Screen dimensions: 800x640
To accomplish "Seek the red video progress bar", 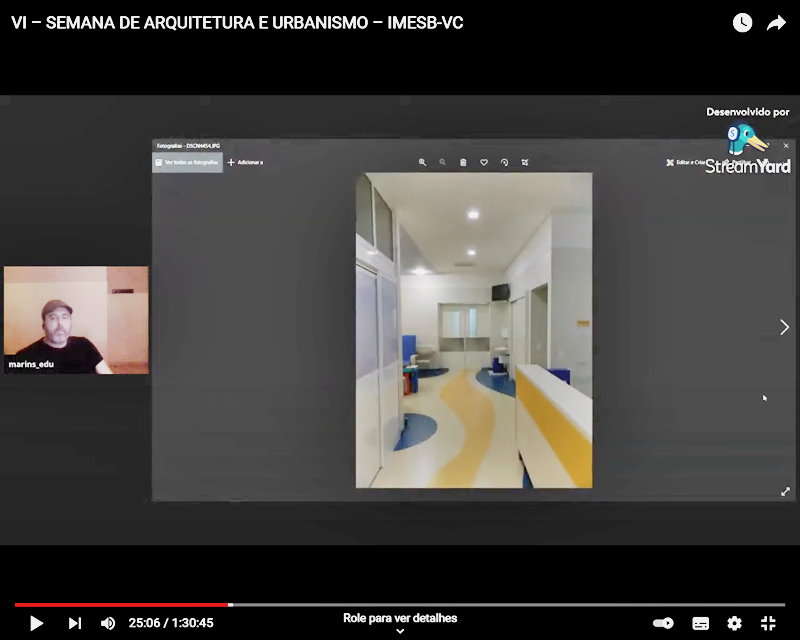I will pos(400,605).
